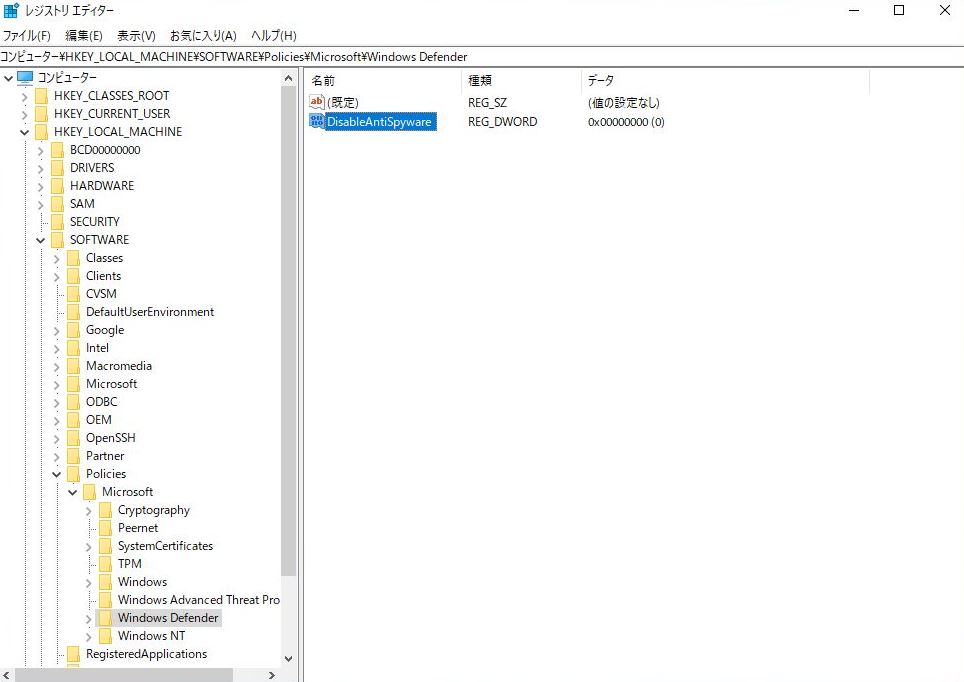Open the ヘルプ(H) menu
The width and height of the screenshot is (964, 682).
(x=274, y=36)
